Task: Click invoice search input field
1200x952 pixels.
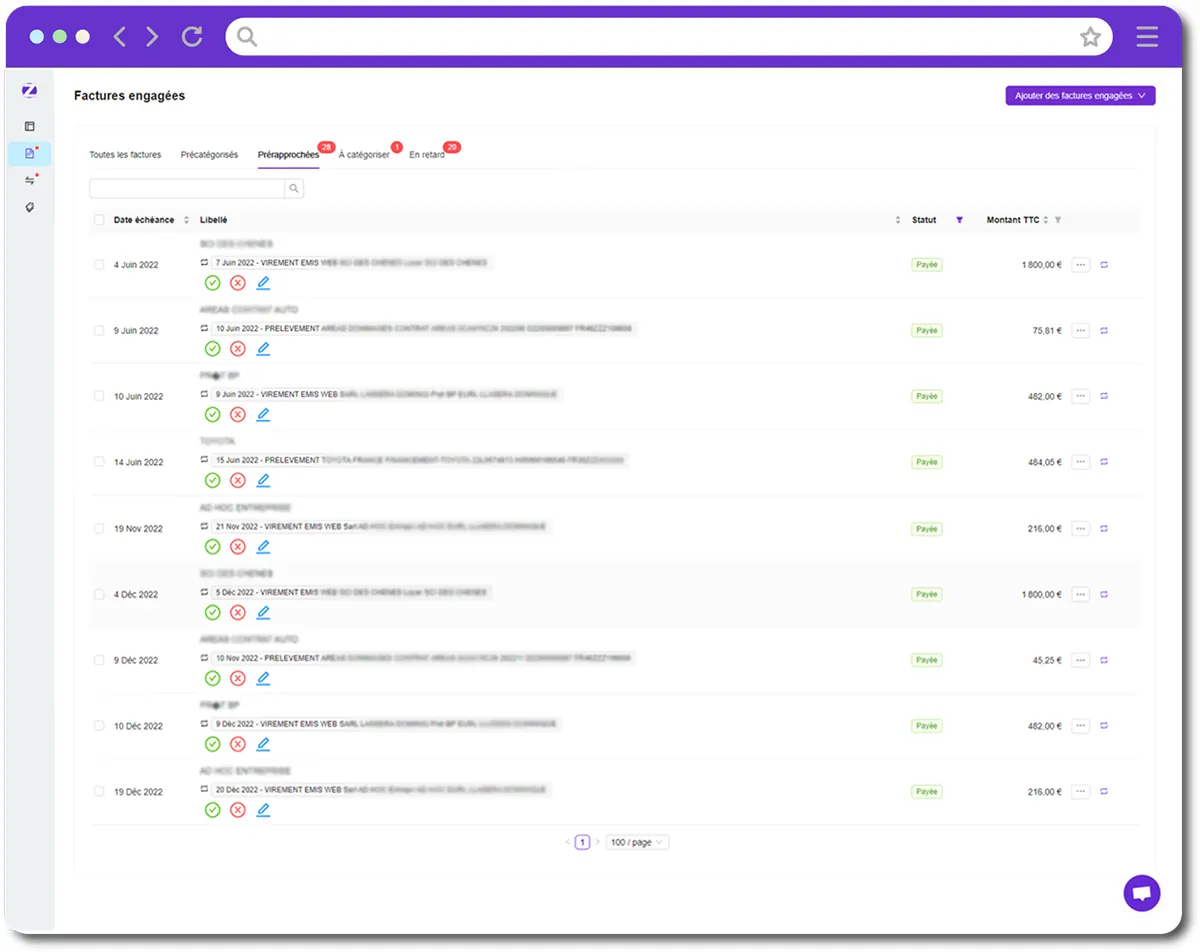Action: [x=187, y=188]
